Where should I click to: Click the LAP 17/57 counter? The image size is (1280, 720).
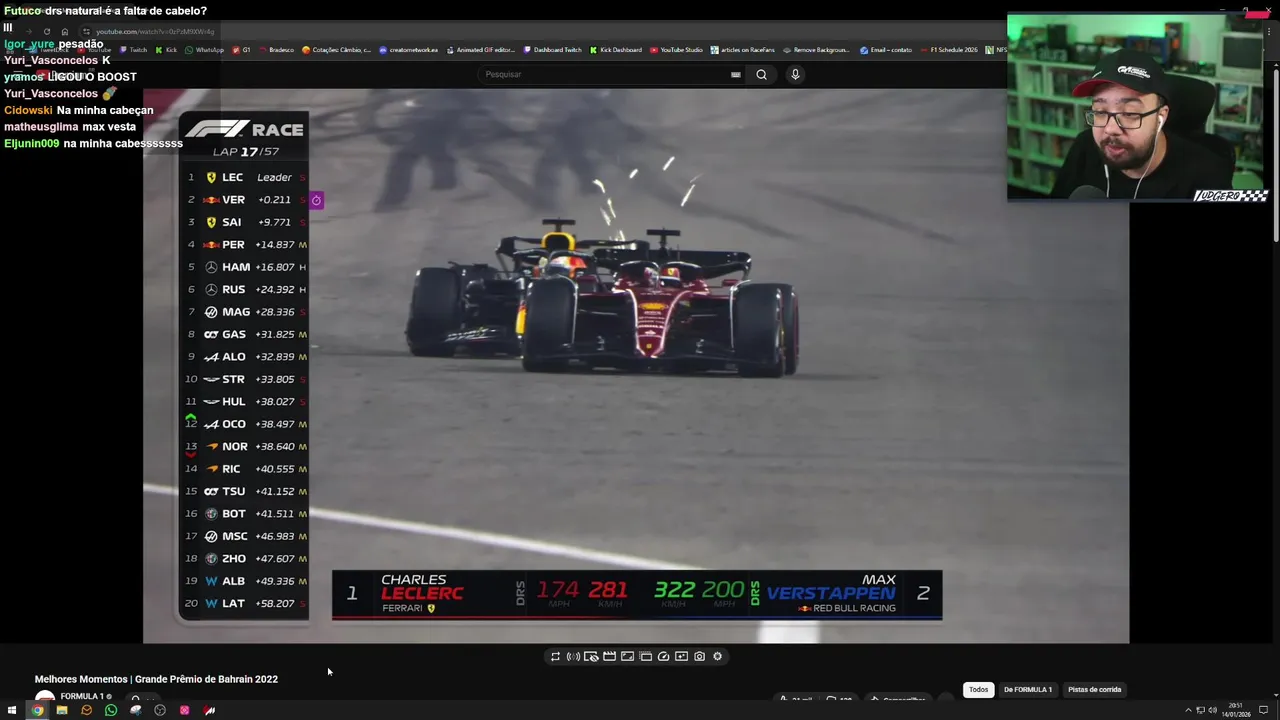coord(246,152)
